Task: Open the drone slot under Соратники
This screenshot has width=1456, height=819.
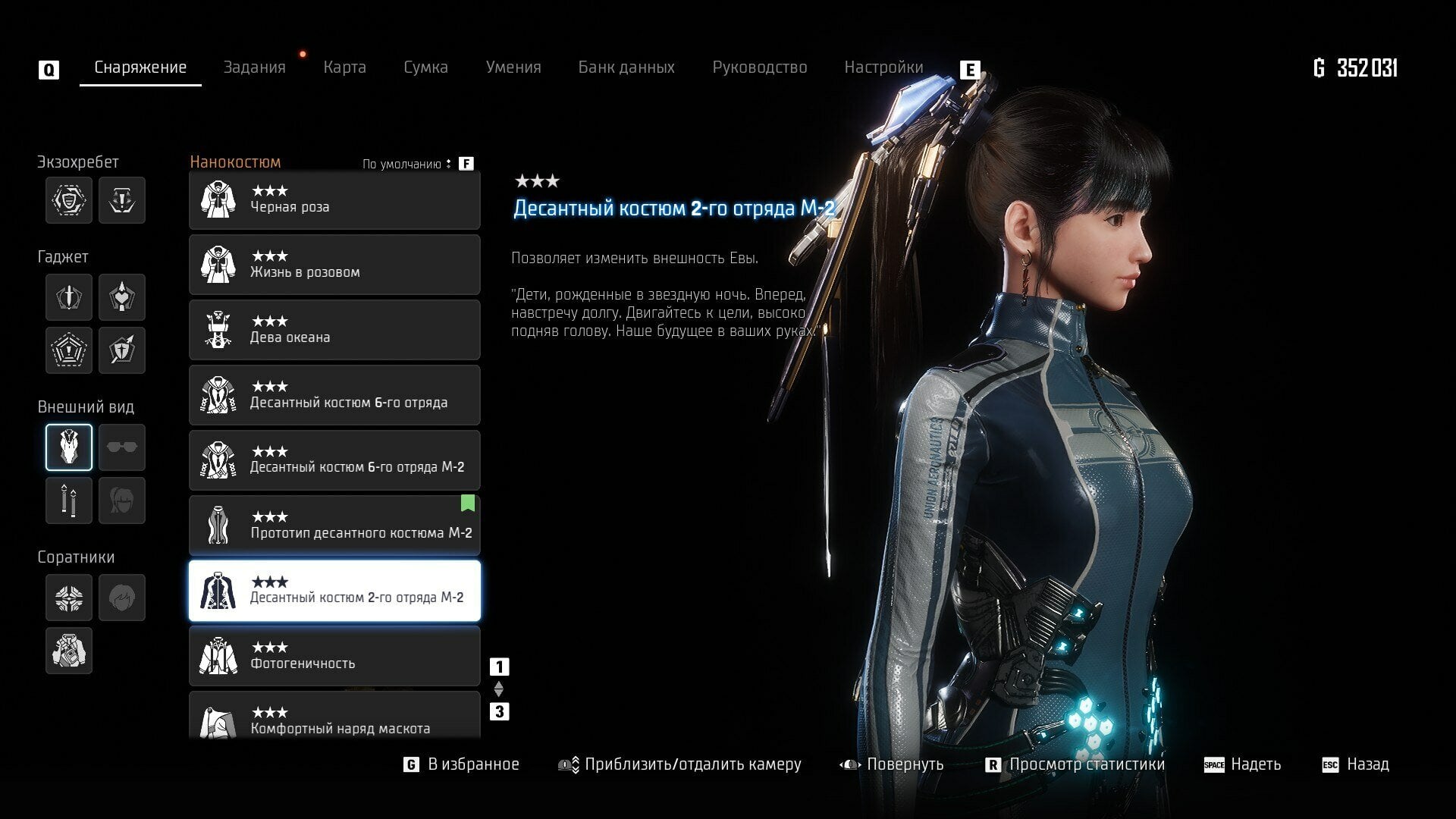Action: pos(69,598)
